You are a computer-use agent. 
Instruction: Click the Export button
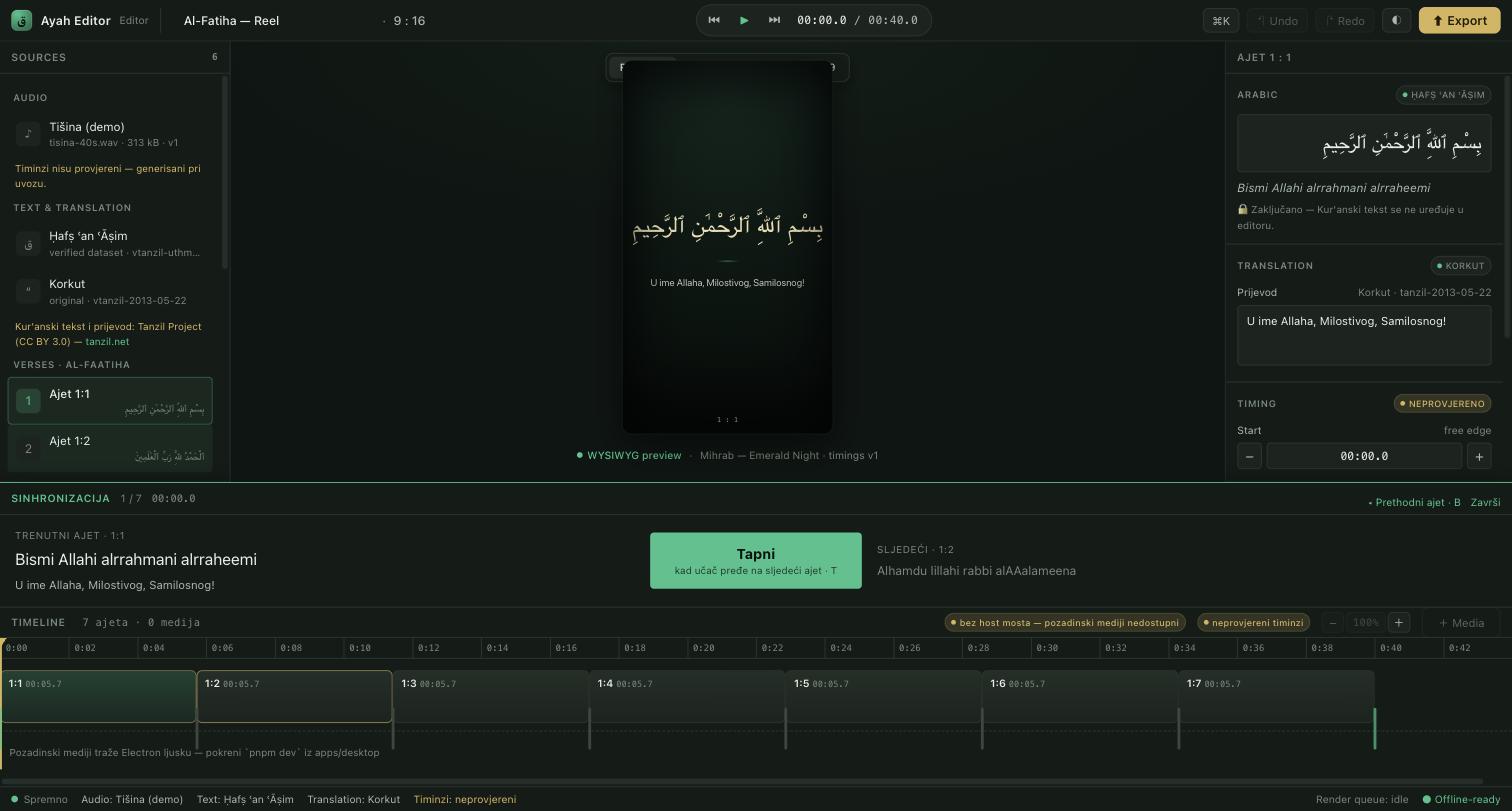click(x=1459, y=20)
